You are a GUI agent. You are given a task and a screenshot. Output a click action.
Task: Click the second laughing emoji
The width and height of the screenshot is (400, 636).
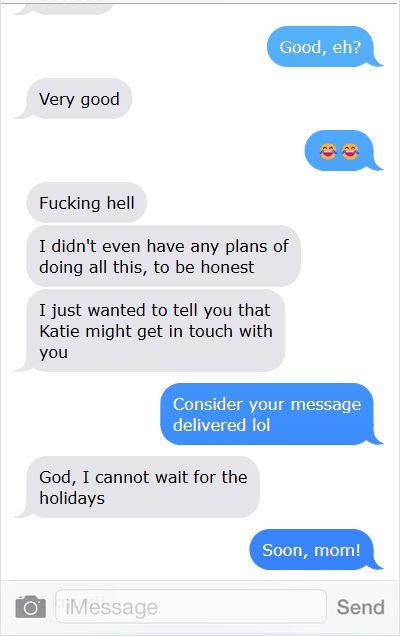[x=350, y=151]
